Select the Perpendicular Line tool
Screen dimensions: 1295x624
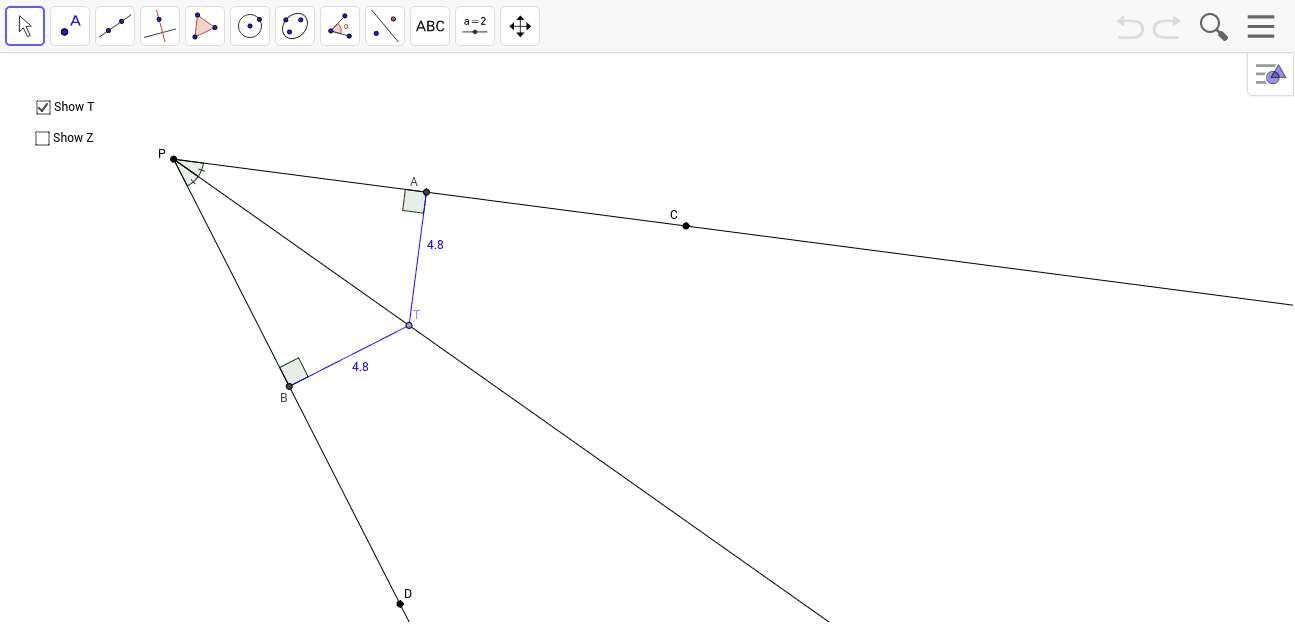[160, 26]
